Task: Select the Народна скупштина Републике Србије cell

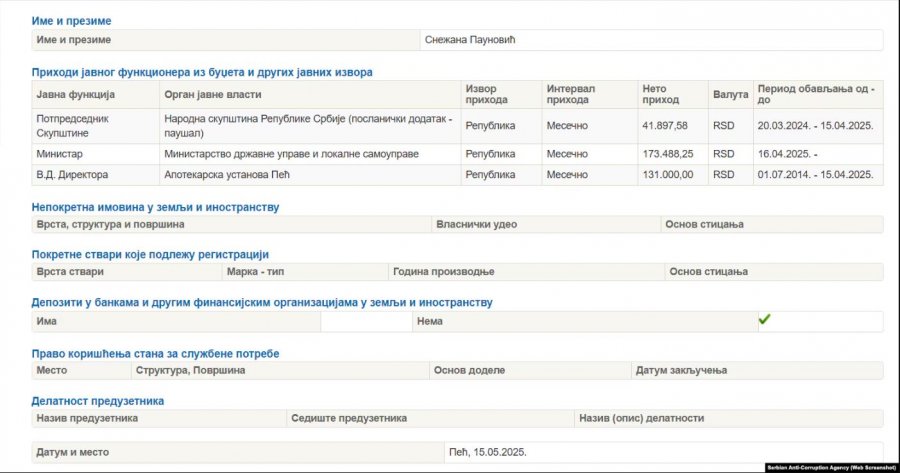Action: click(308, 126)
